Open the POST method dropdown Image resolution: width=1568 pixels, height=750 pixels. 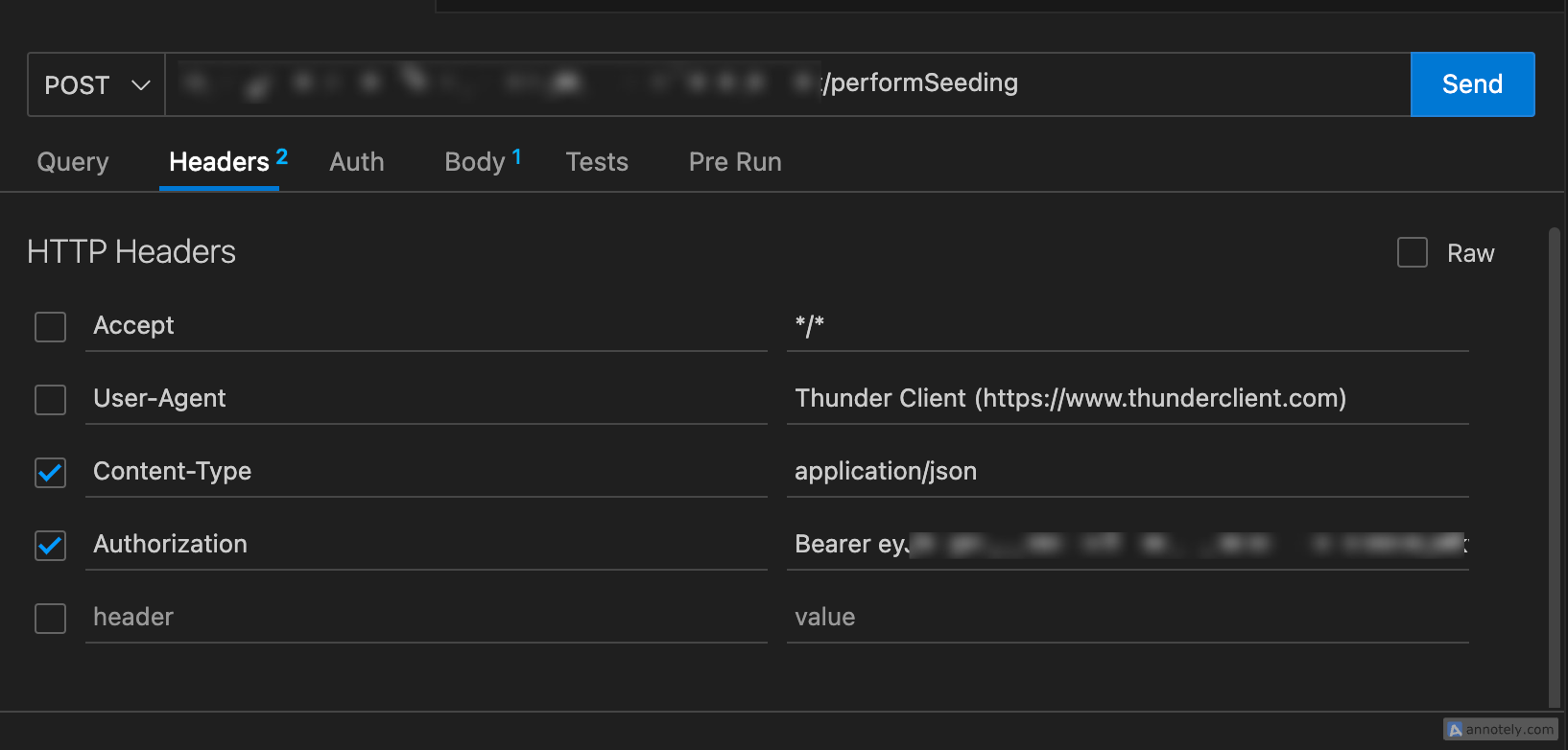point(96,85)
